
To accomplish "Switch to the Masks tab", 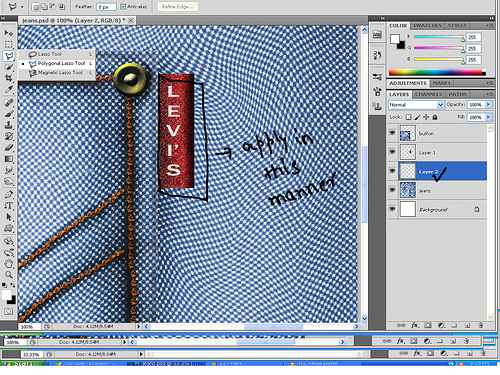I will [x=441, y=83].
